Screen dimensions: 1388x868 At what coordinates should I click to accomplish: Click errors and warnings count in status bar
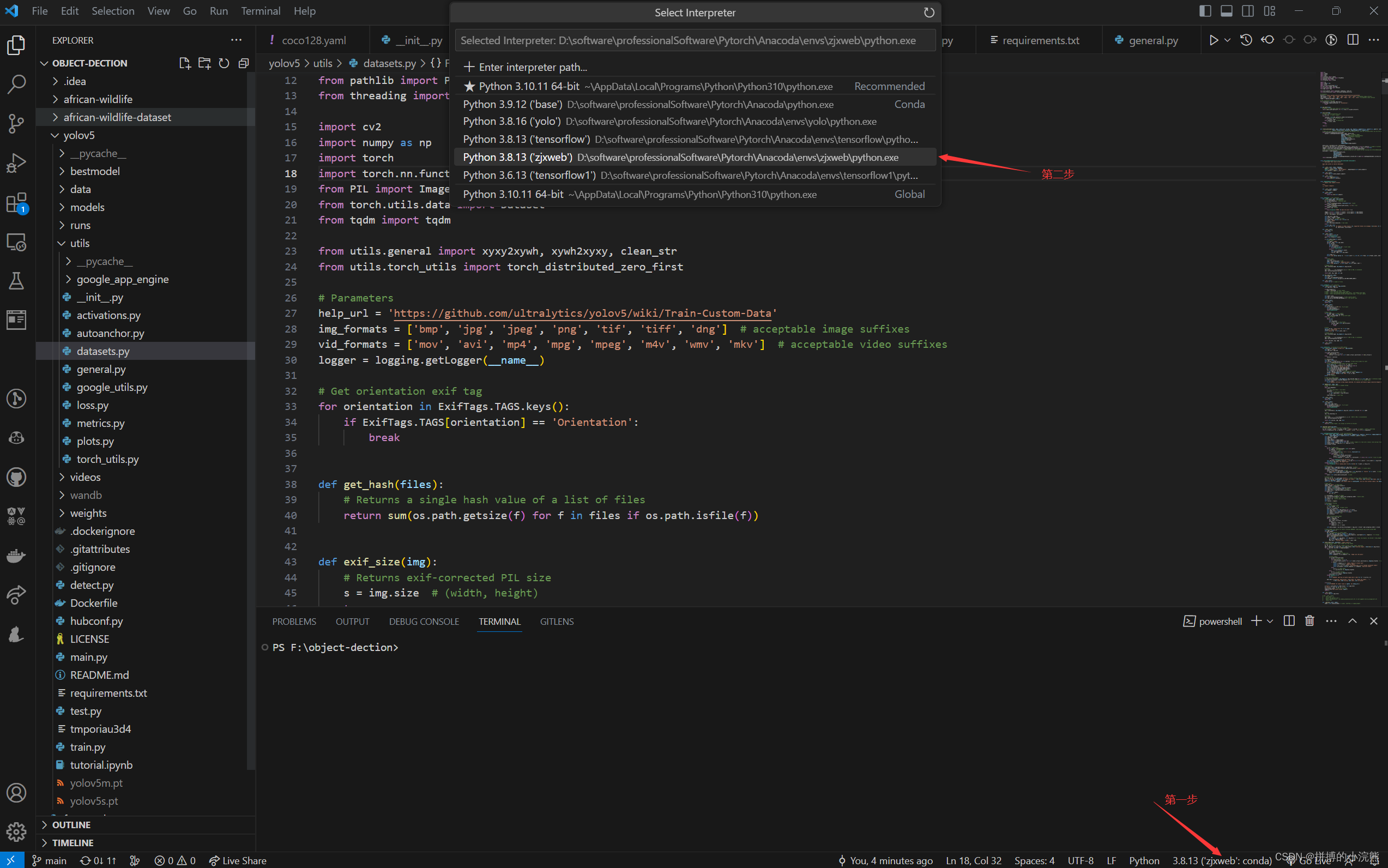point(175,860)
